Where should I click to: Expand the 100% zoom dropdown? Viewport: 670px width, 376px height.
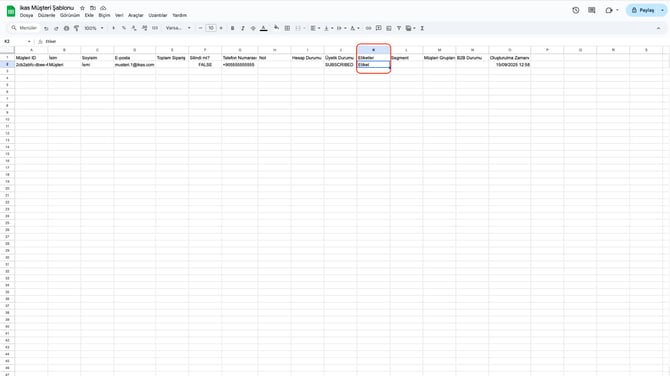[94, 28]
